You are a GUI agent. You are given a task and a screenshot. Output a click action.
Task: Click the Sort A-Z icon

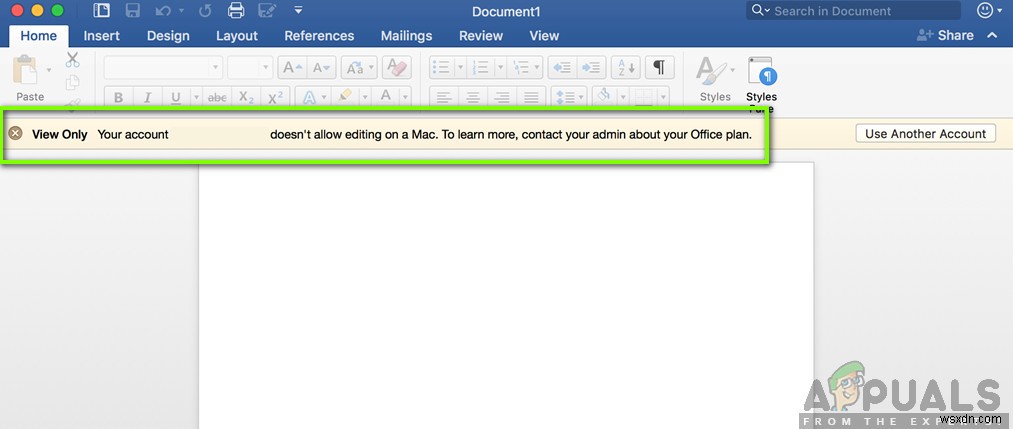[625, 67]
